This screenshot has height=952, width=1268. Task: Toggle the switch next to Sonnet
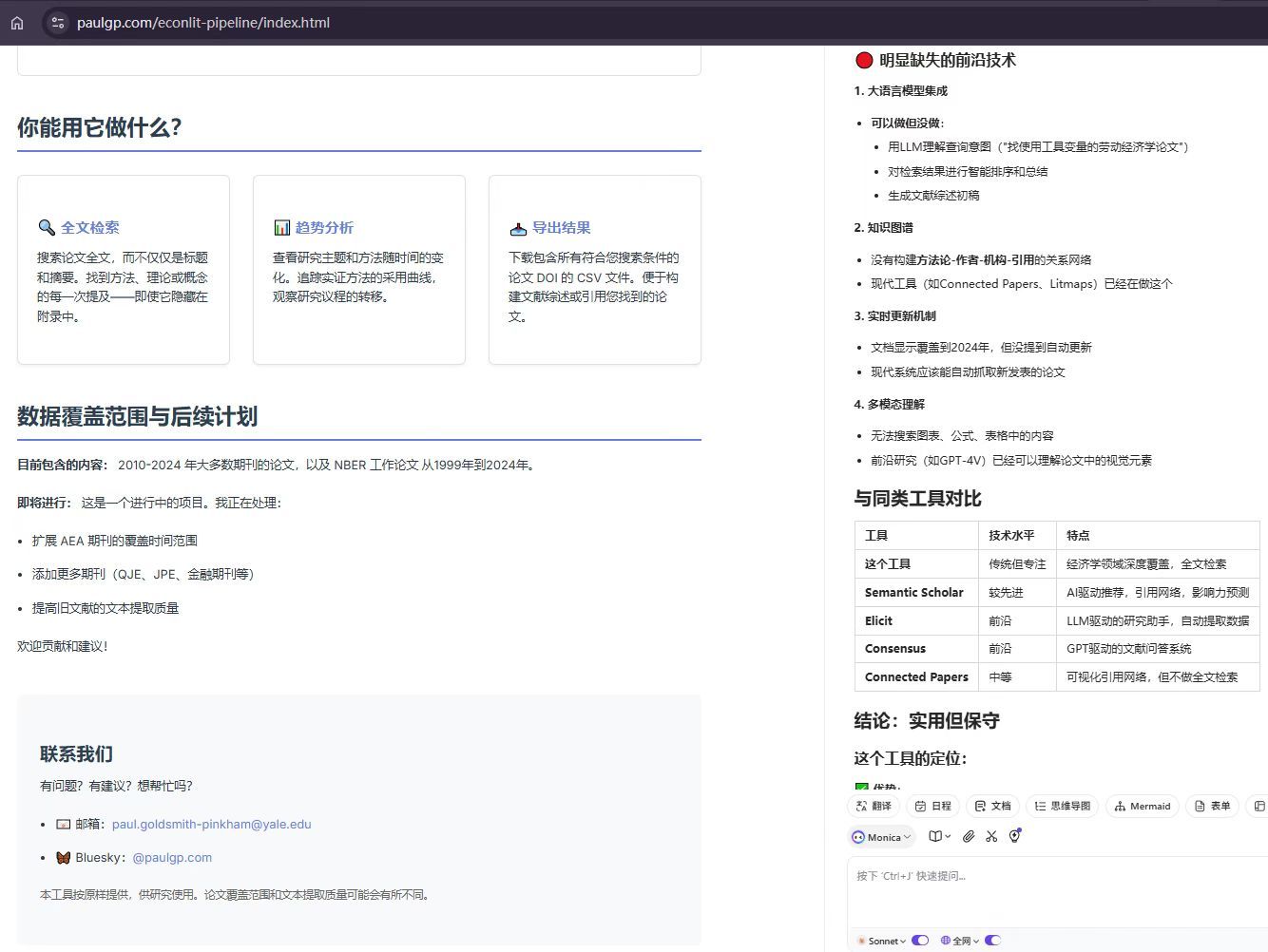[x=919, y=941]
